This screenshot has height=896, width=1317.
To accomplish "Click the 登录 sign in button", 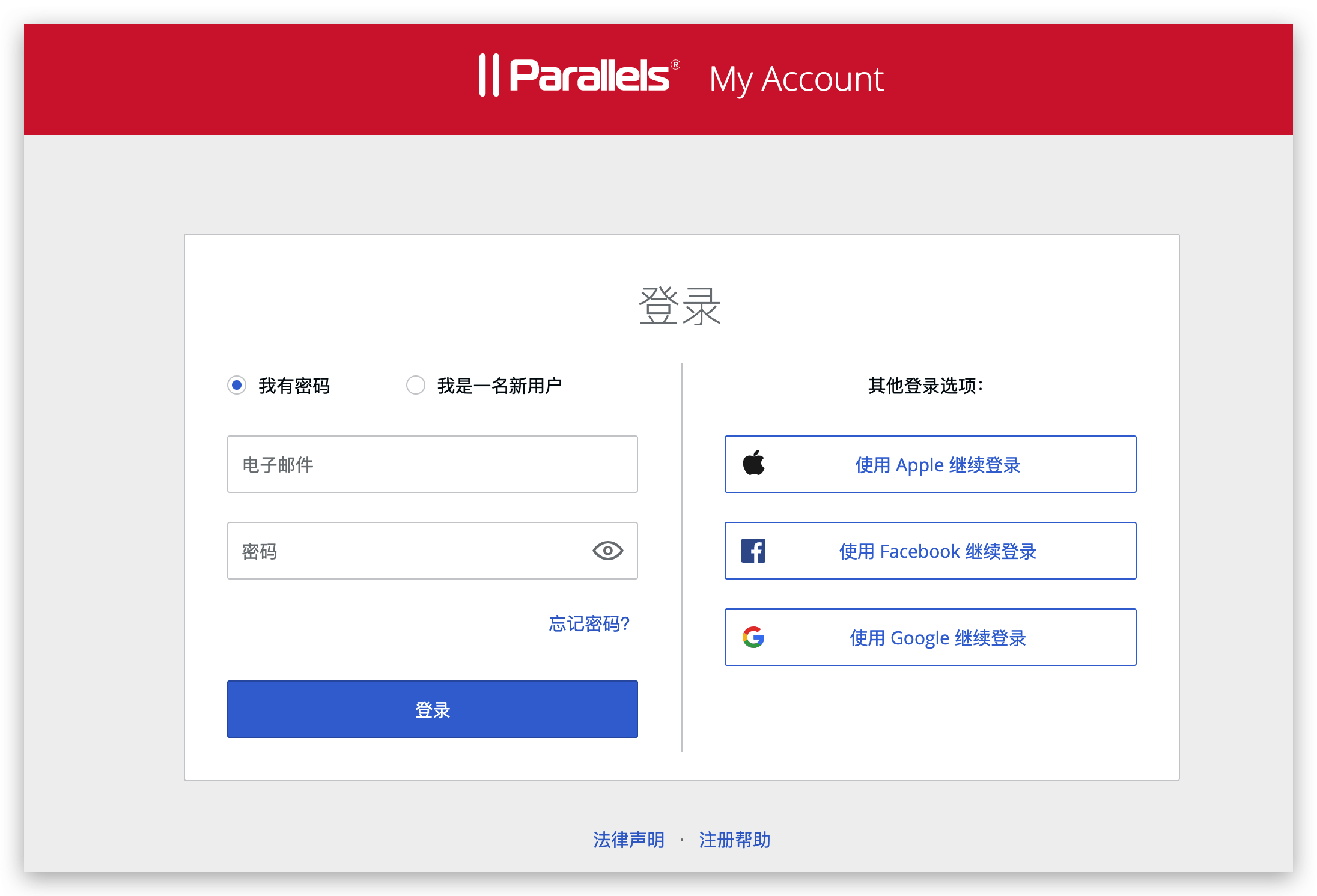I will [432, 711].
